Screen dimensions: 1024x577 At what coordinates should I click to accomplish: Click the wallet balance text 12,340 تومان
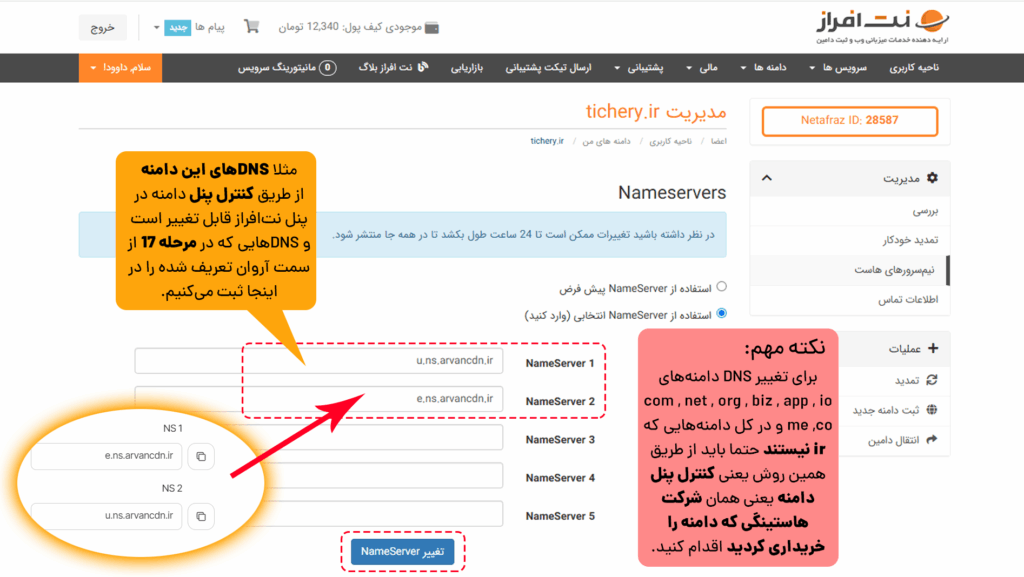[349, 27]
